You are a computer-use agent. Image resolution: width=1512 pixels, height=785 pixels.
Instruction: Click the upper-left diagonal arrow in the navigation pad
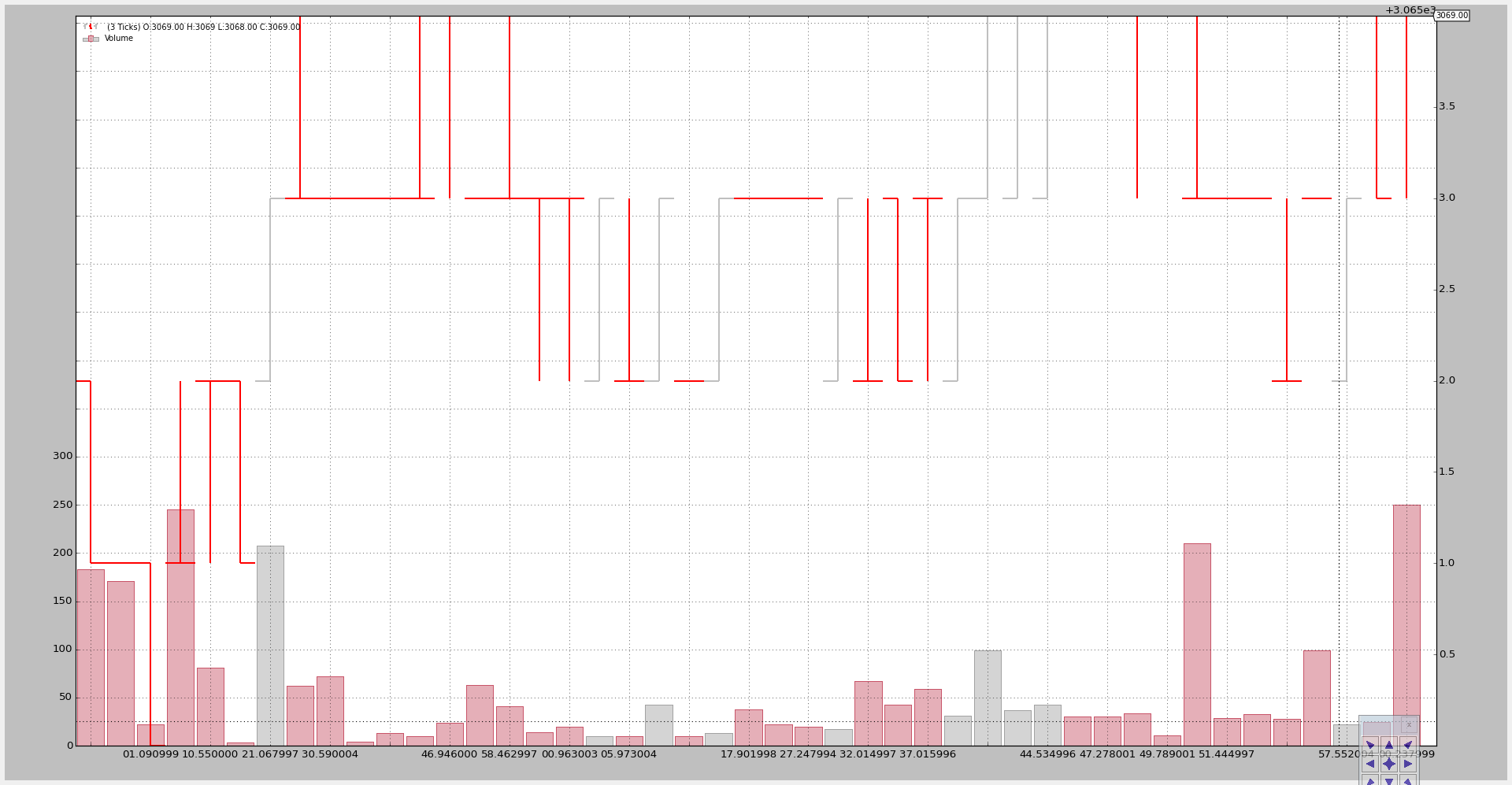pos(1370,745)
